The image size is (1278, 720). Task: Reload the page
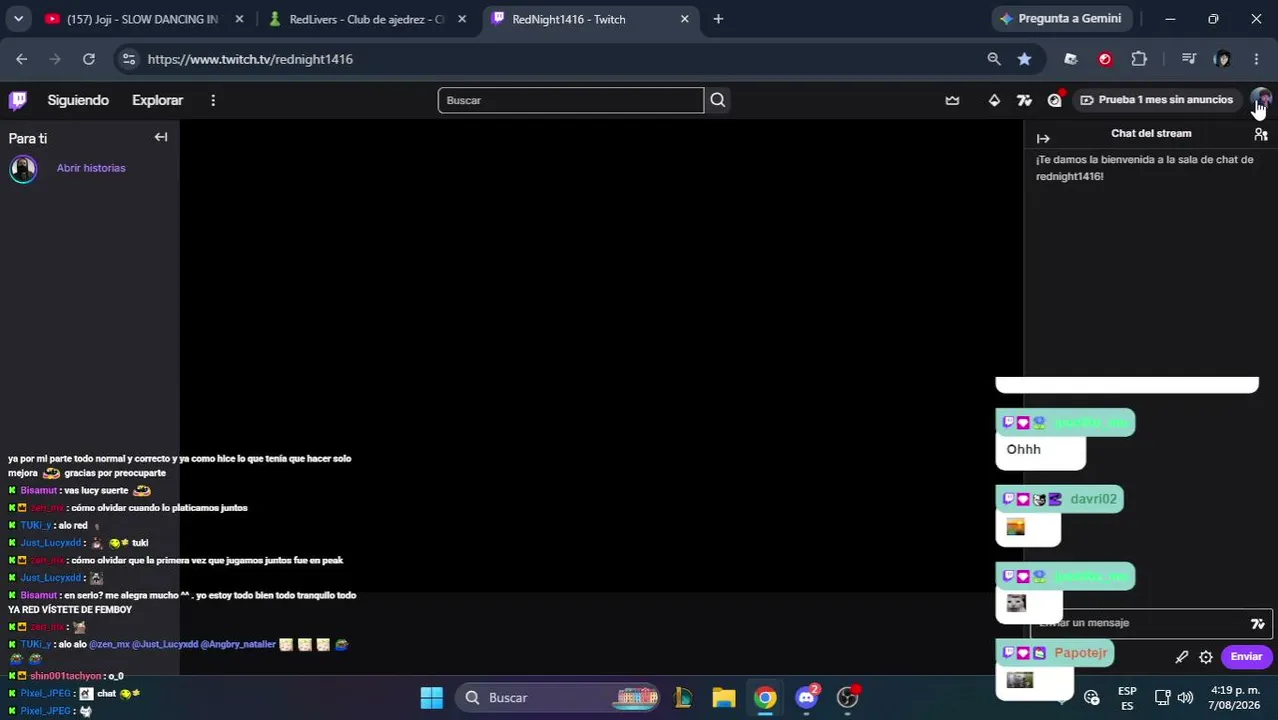point(89,59)
